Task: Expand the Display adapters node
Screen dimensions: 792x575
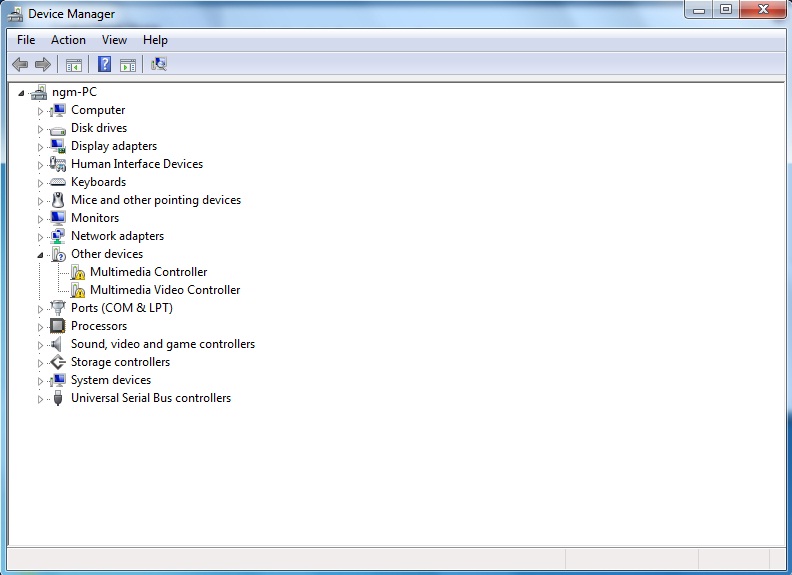Action: pos(40,147)
